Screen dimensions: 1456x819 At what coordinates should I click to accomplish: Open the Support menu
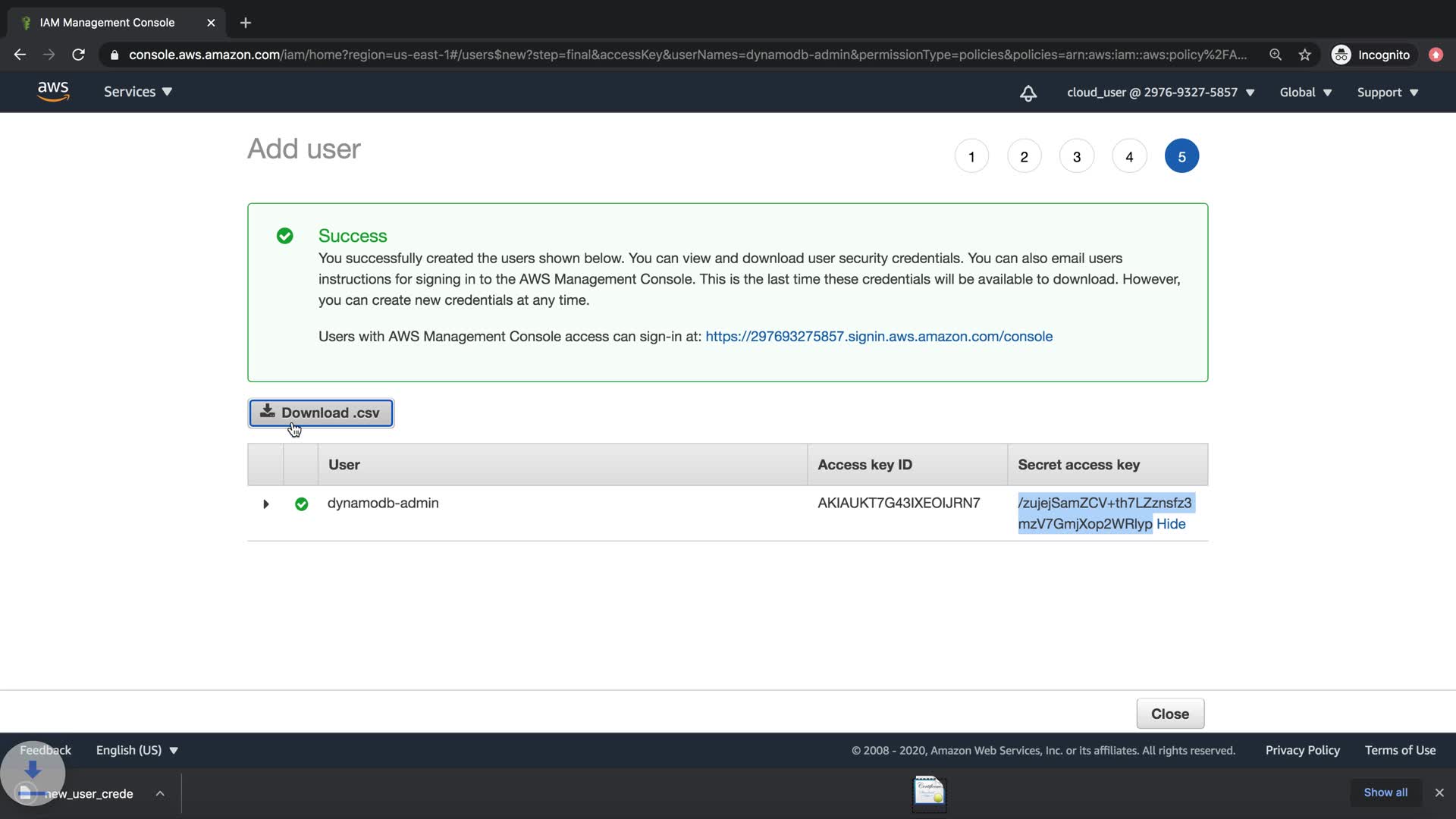click(x=1387, y=93)
